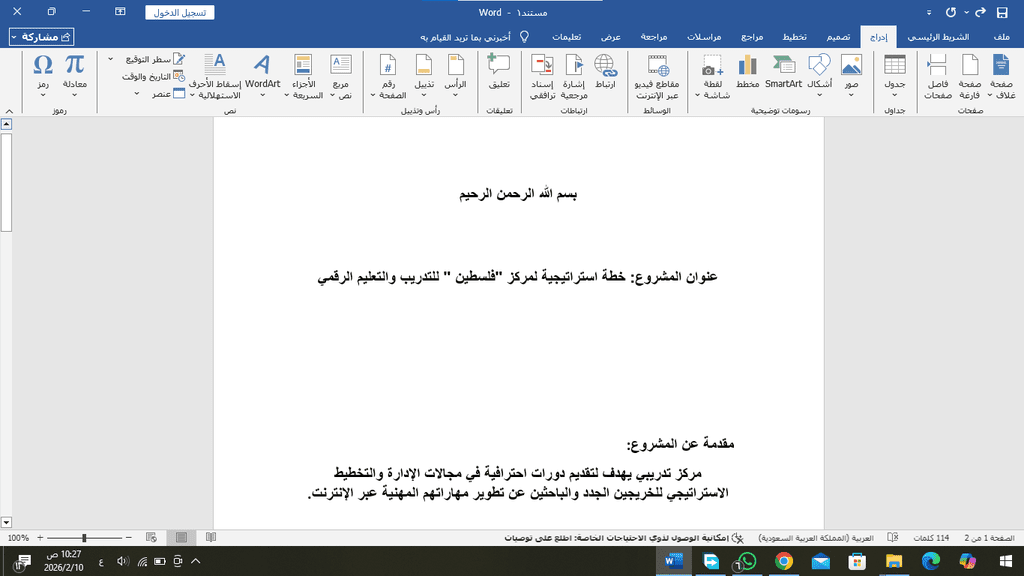
Task: Insert online video (مقاطع فيديو عبر الإنترنت)
Action: (x=658, y=75)
